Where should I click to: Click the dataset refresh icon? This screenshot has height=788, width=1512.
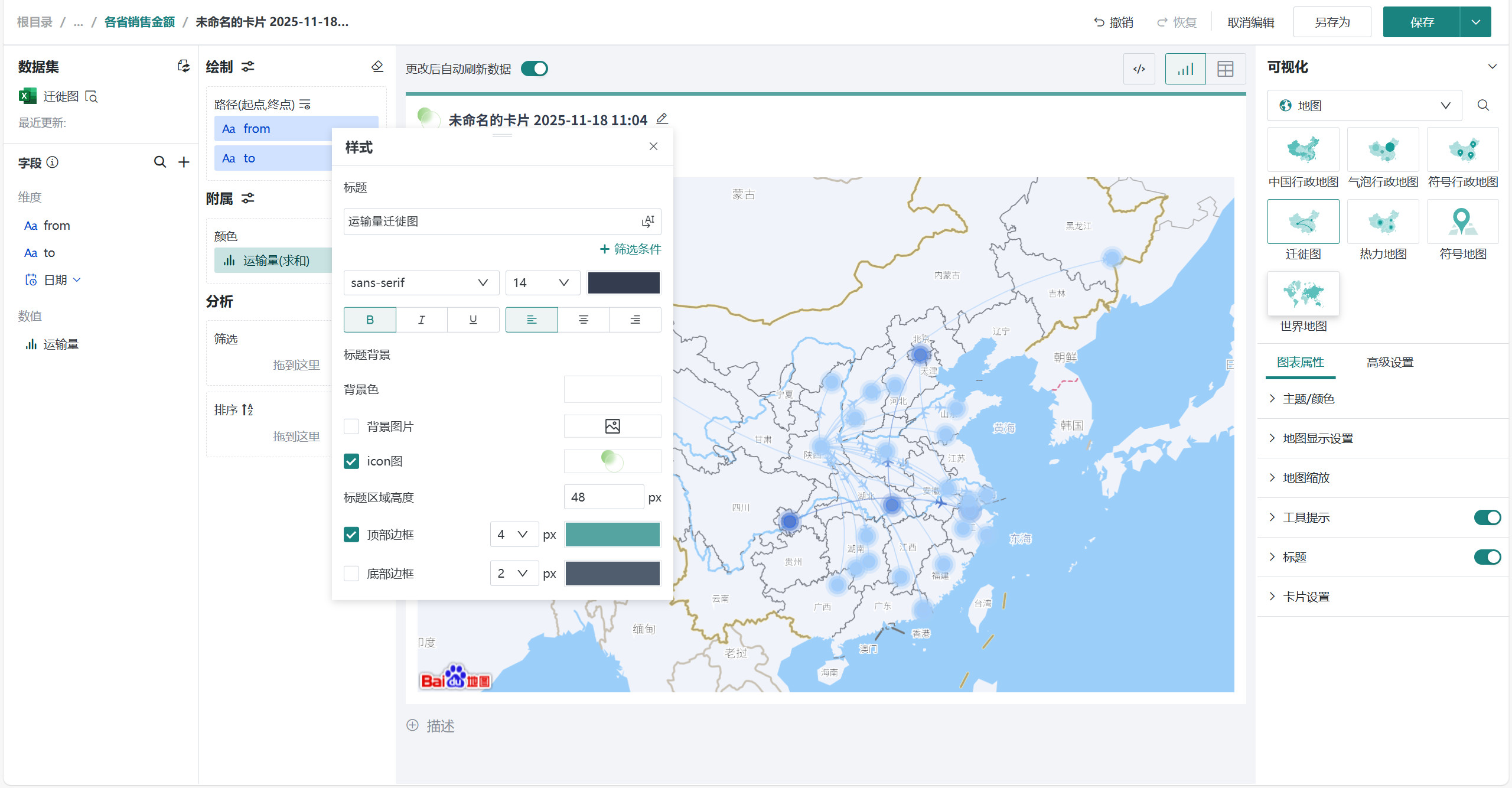pyautogui.click(x=184, y=66)
